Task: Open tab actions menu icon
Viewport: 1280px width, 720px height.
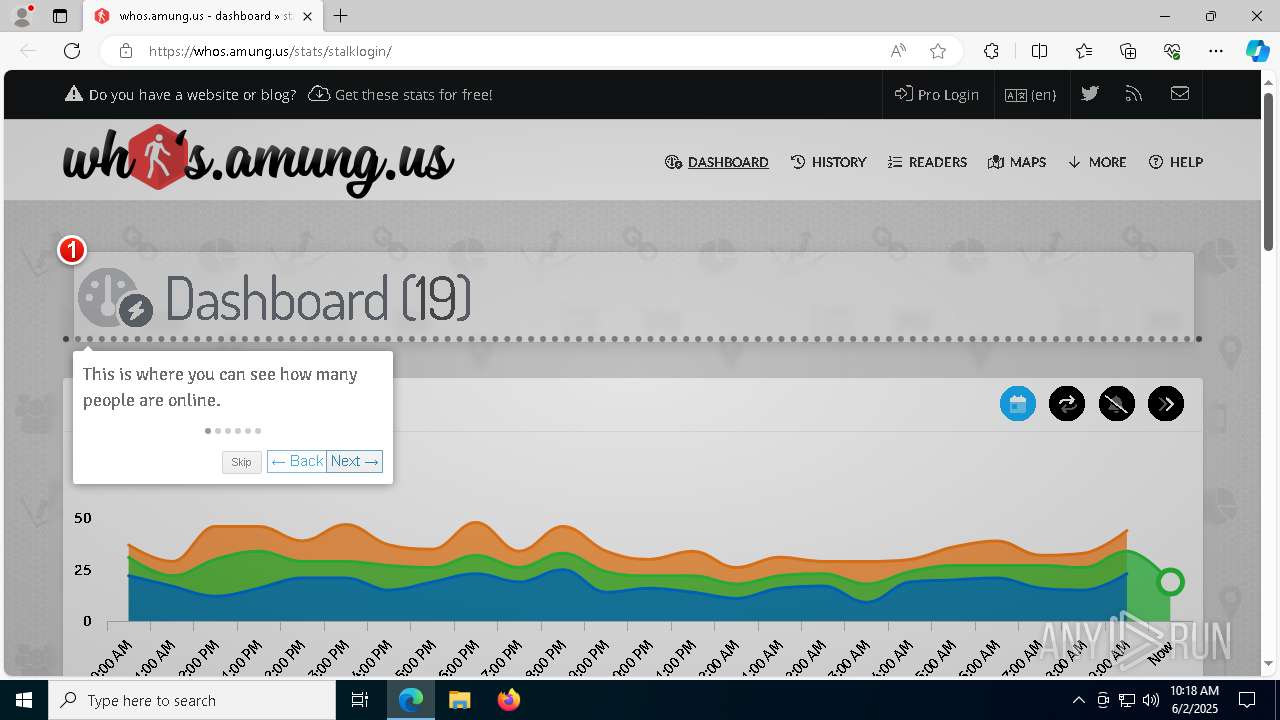Action: (x=60, y=16)
